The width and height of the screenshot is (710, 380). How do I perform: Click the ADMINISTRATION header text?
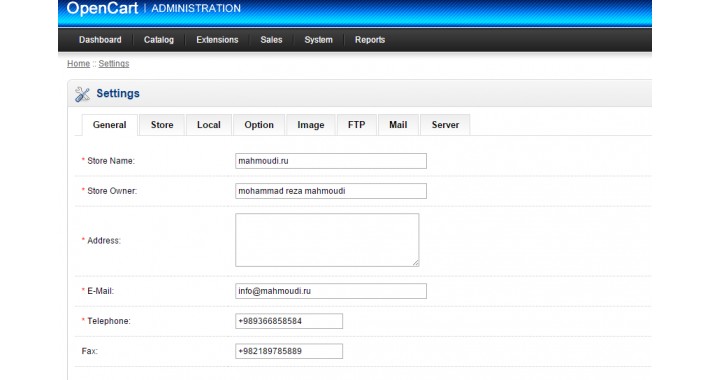click(x=196, y=8)
